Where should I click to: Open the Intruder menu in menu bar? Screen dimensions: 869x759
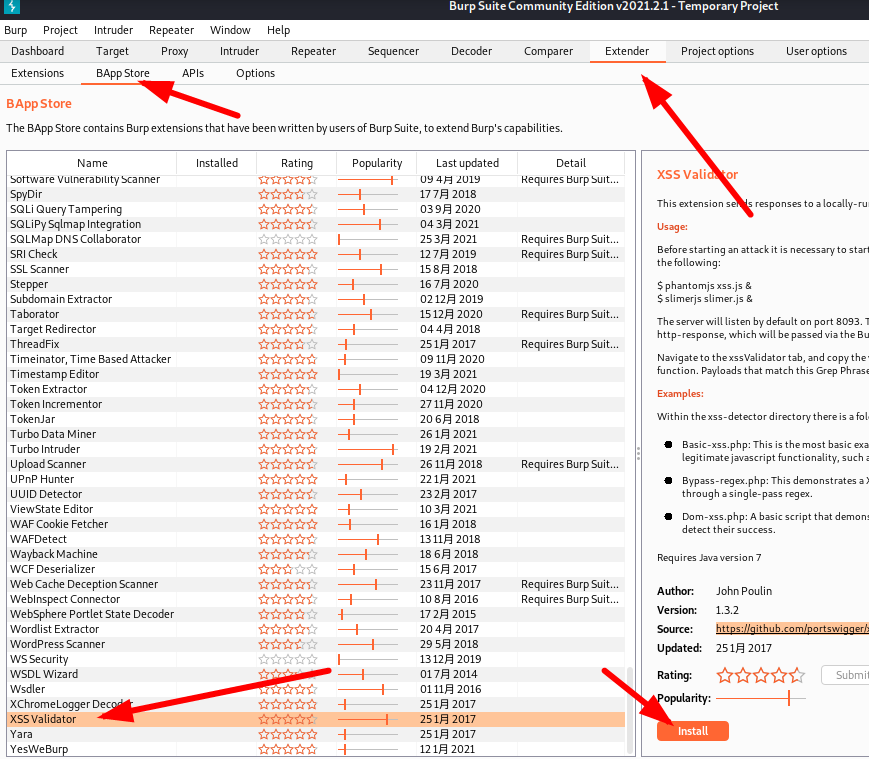tap(113, 30)
